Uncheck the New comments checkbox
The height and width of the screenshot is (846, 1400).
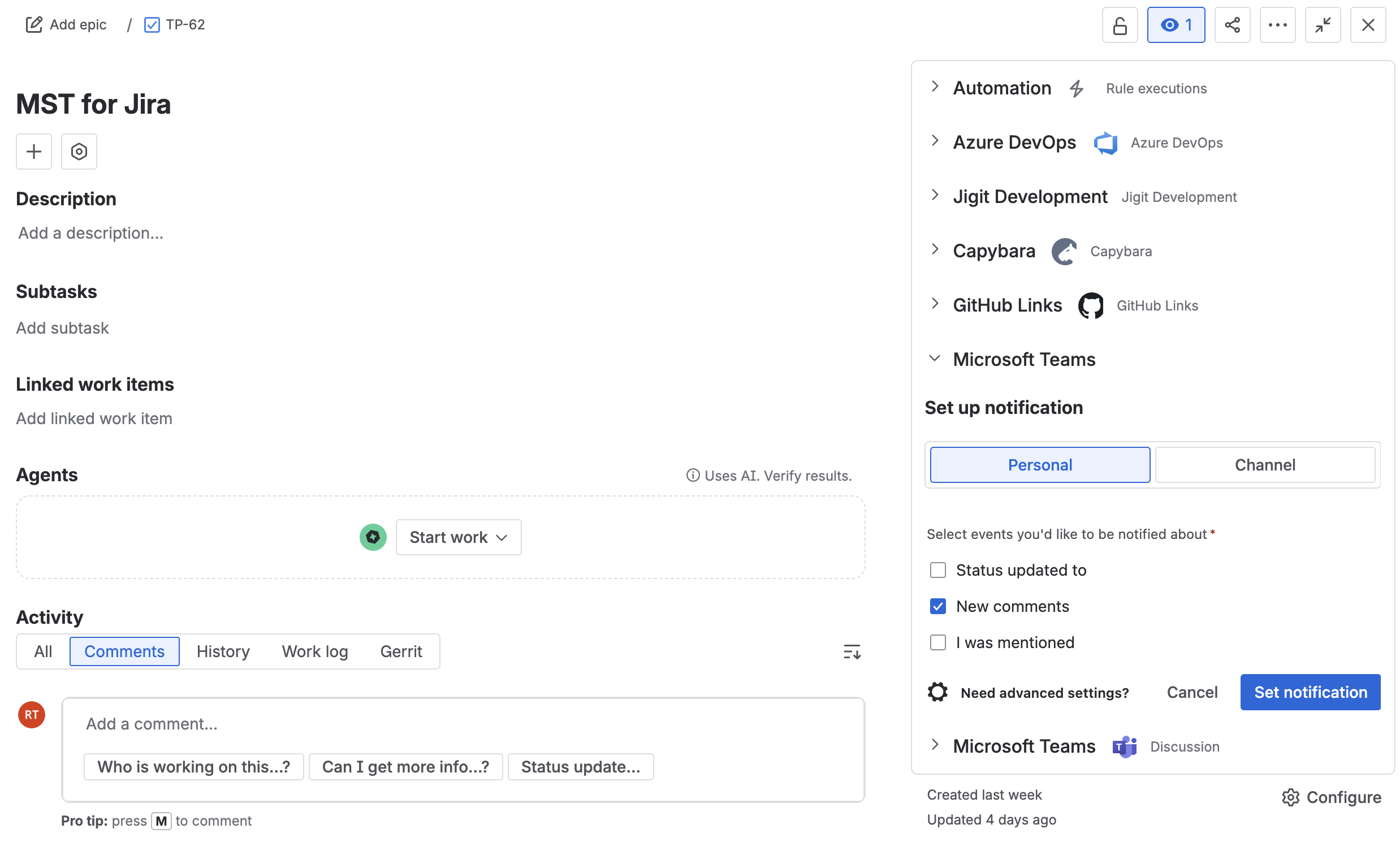[937, 606]
